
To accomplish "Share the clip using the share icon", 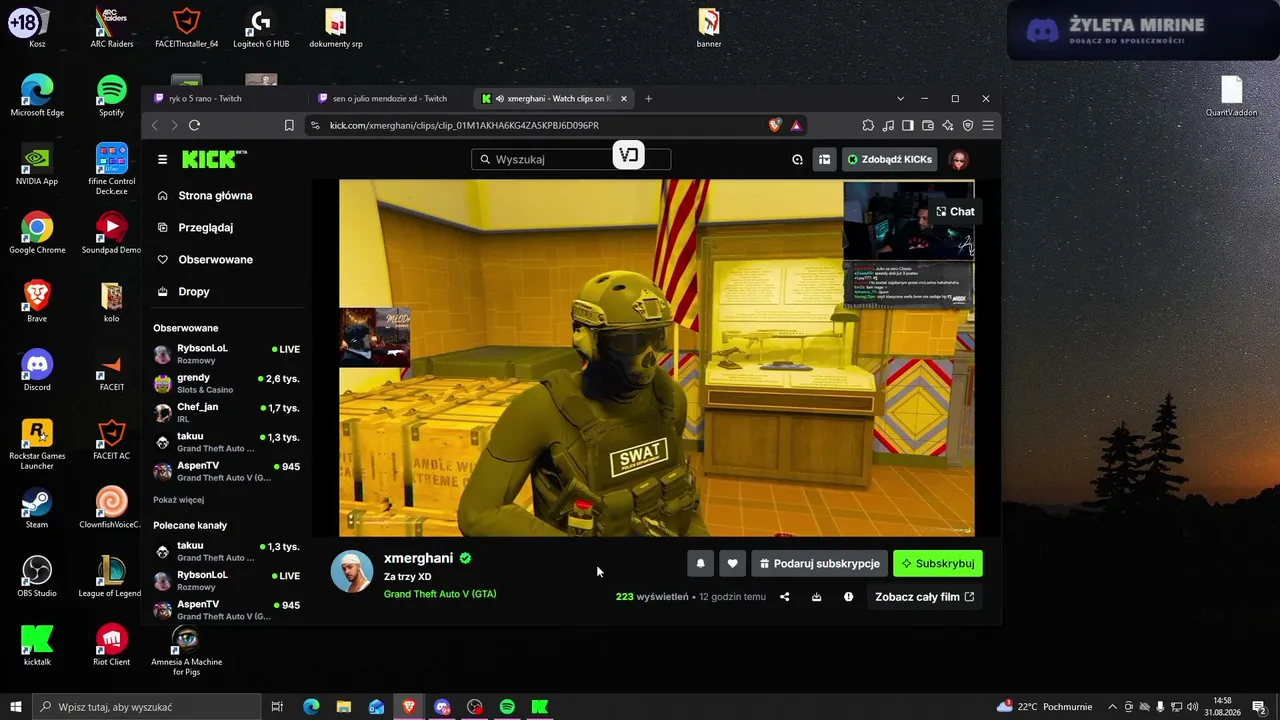I will pos(785,597).
